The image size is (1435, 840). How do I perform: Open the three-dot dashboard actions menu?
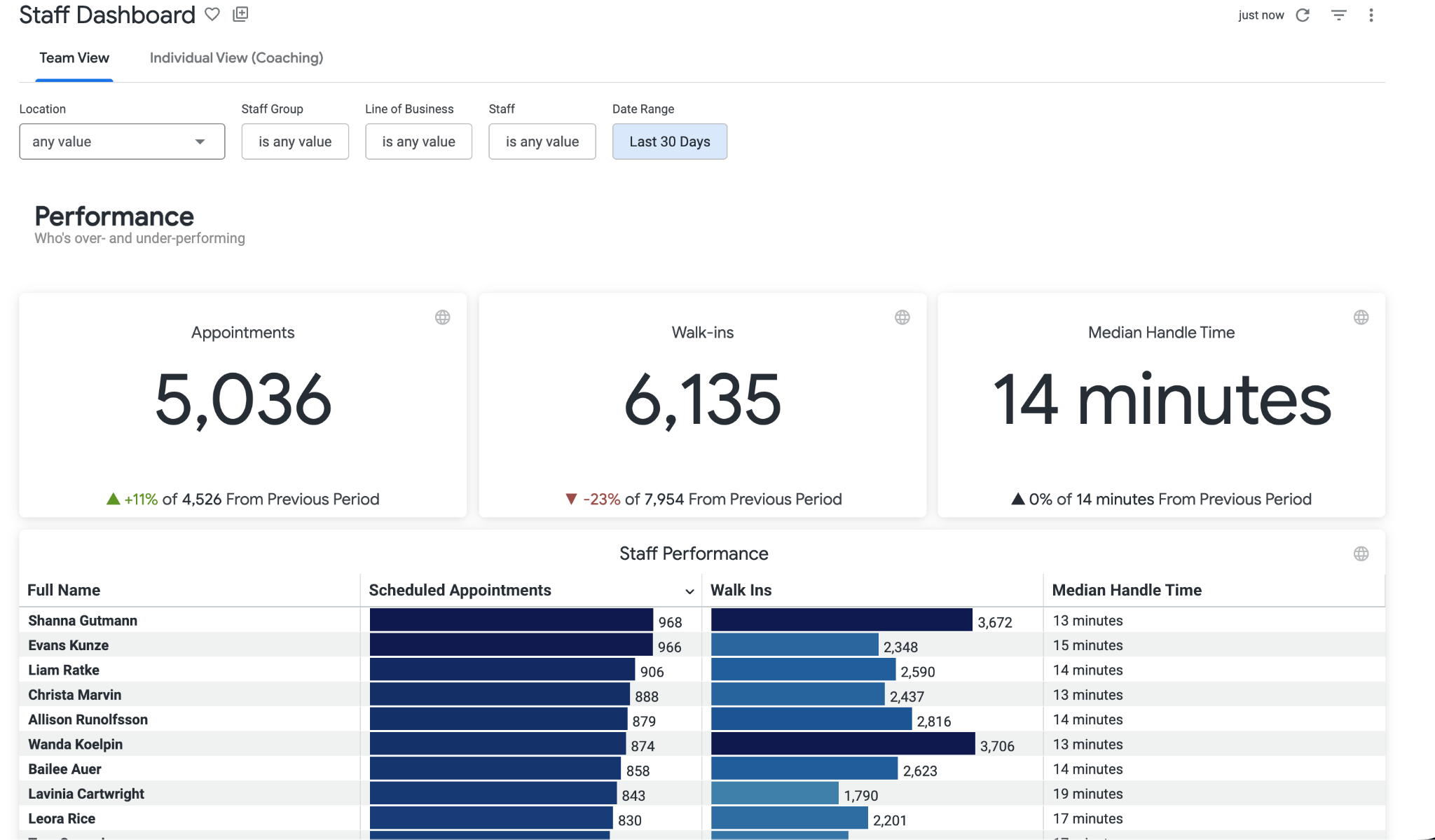(x=1371, y=15)
